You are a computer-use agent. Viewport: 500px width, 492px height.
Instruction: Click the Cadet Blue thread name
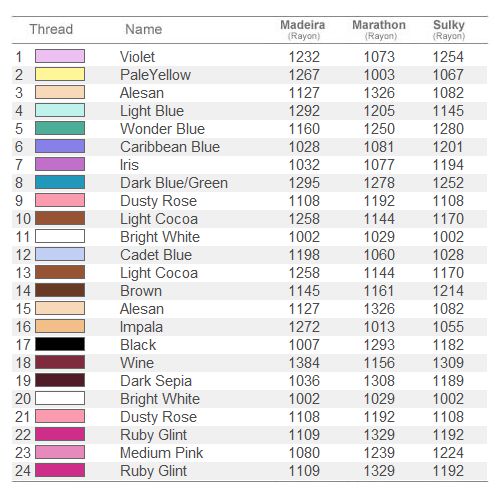tap(156, 255)
